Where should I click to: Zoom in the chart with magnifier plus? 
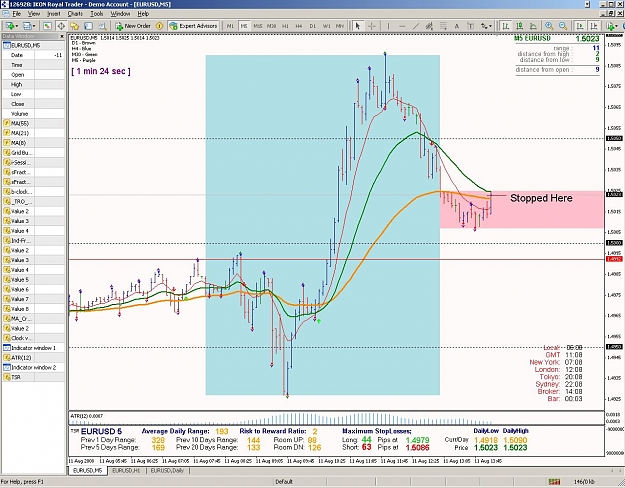coord(549,26)
